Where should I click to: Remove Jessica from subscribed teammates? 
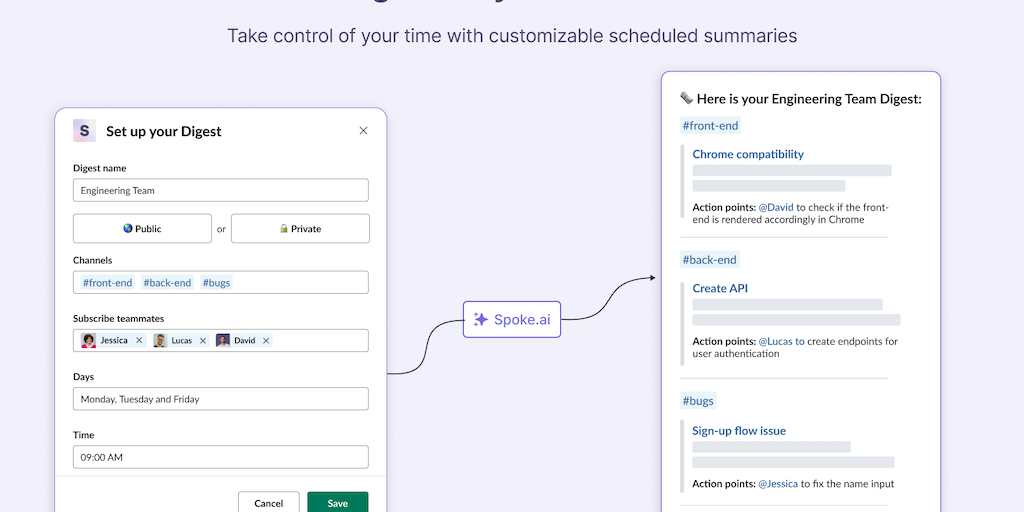[139, 341]
